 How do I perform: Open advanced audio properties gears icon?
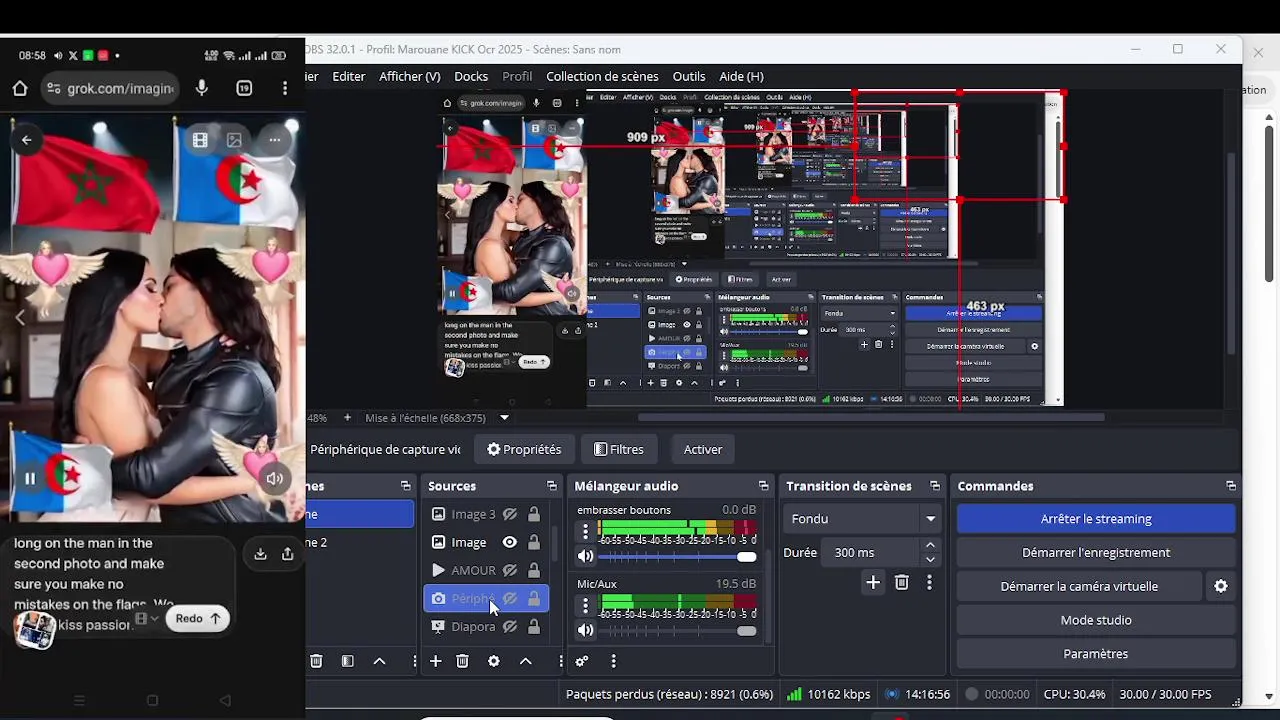pyautogui.click(x=582, y=661)
